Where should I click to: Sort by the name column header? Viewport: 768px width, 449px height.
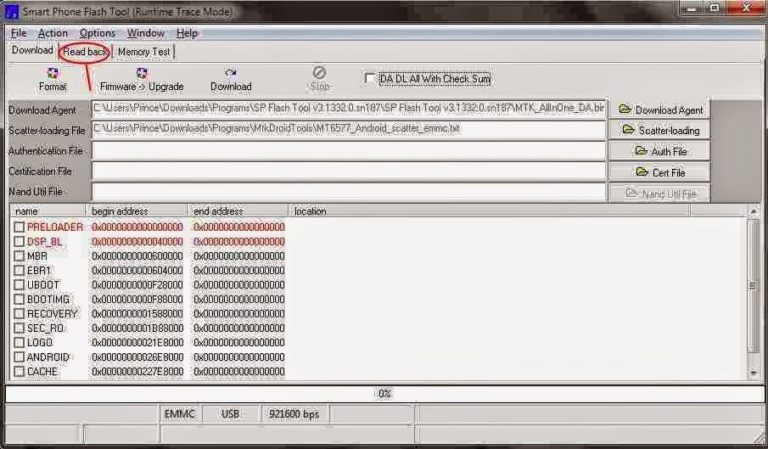(x=48, y=211)
